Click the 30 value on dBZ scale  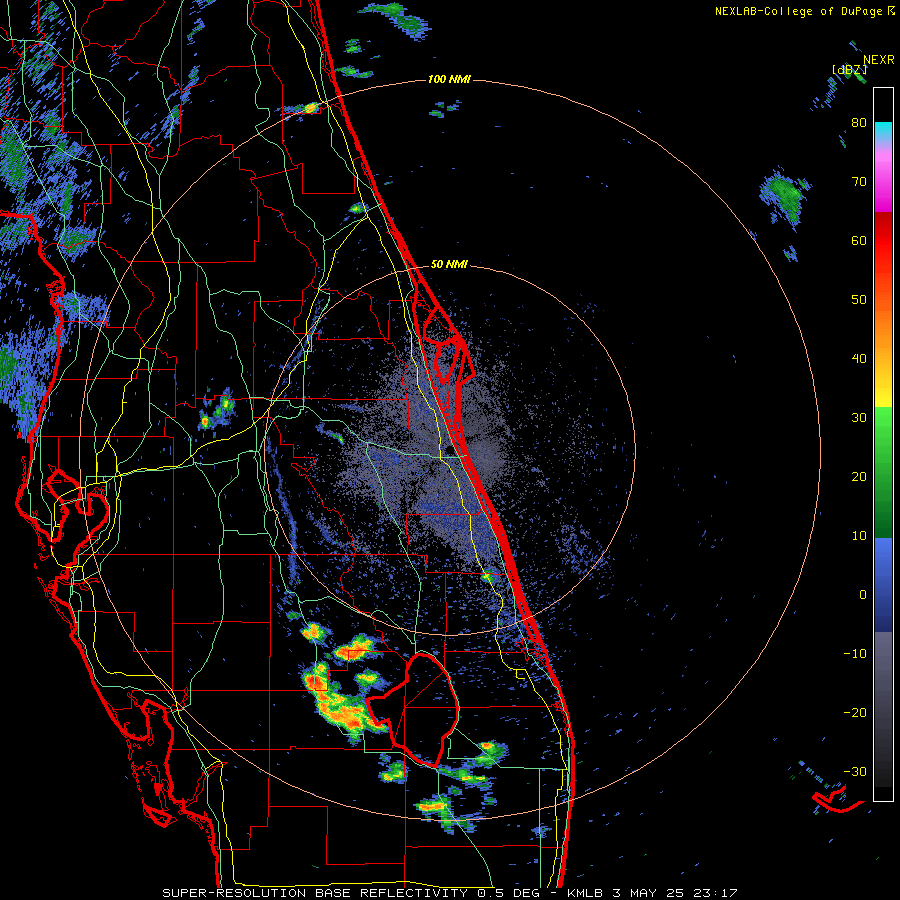[859, 418]
